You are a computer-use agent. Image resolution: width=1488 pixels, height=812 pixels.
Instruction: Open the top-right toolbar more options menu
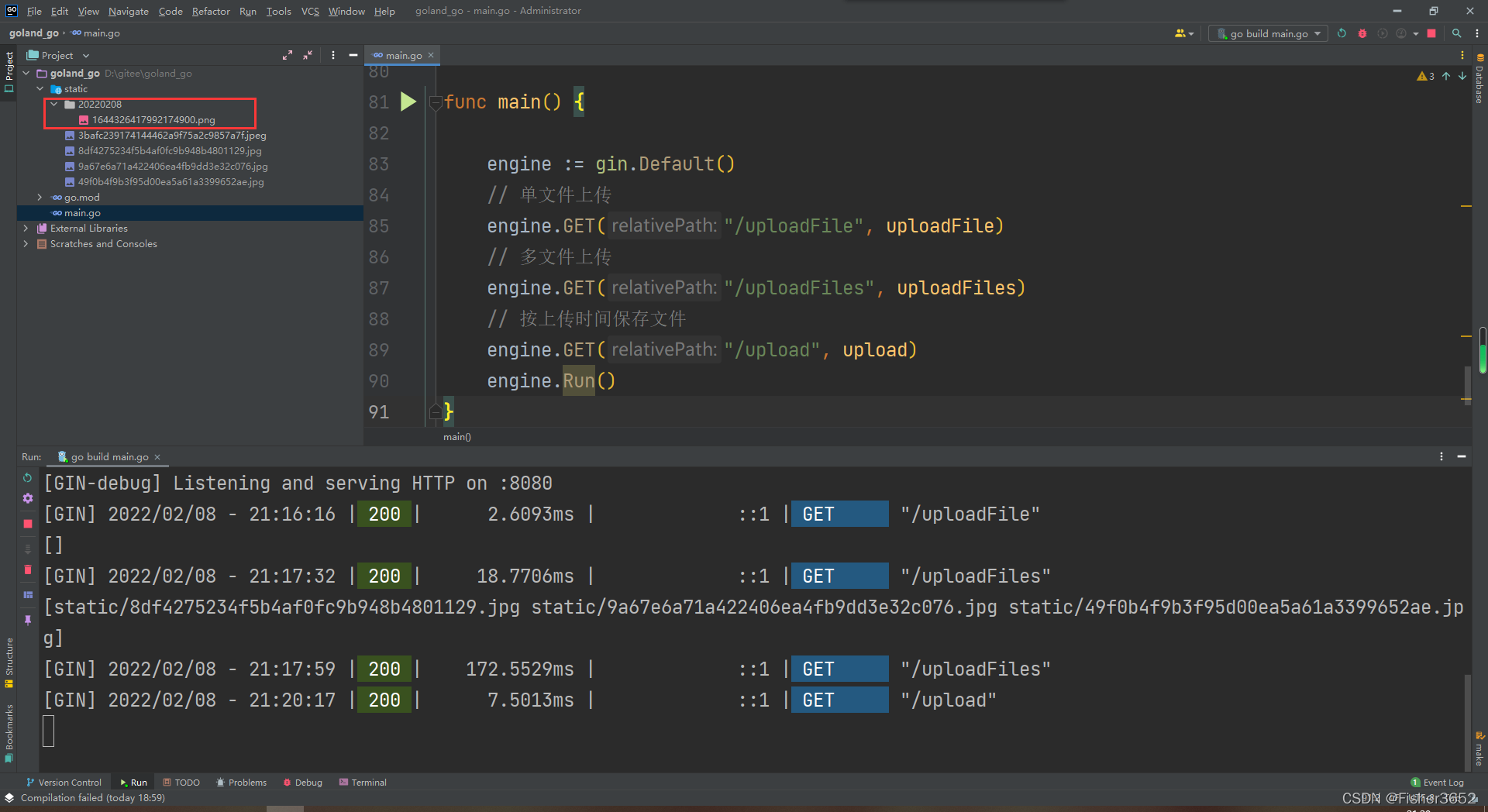(1476, 33)
